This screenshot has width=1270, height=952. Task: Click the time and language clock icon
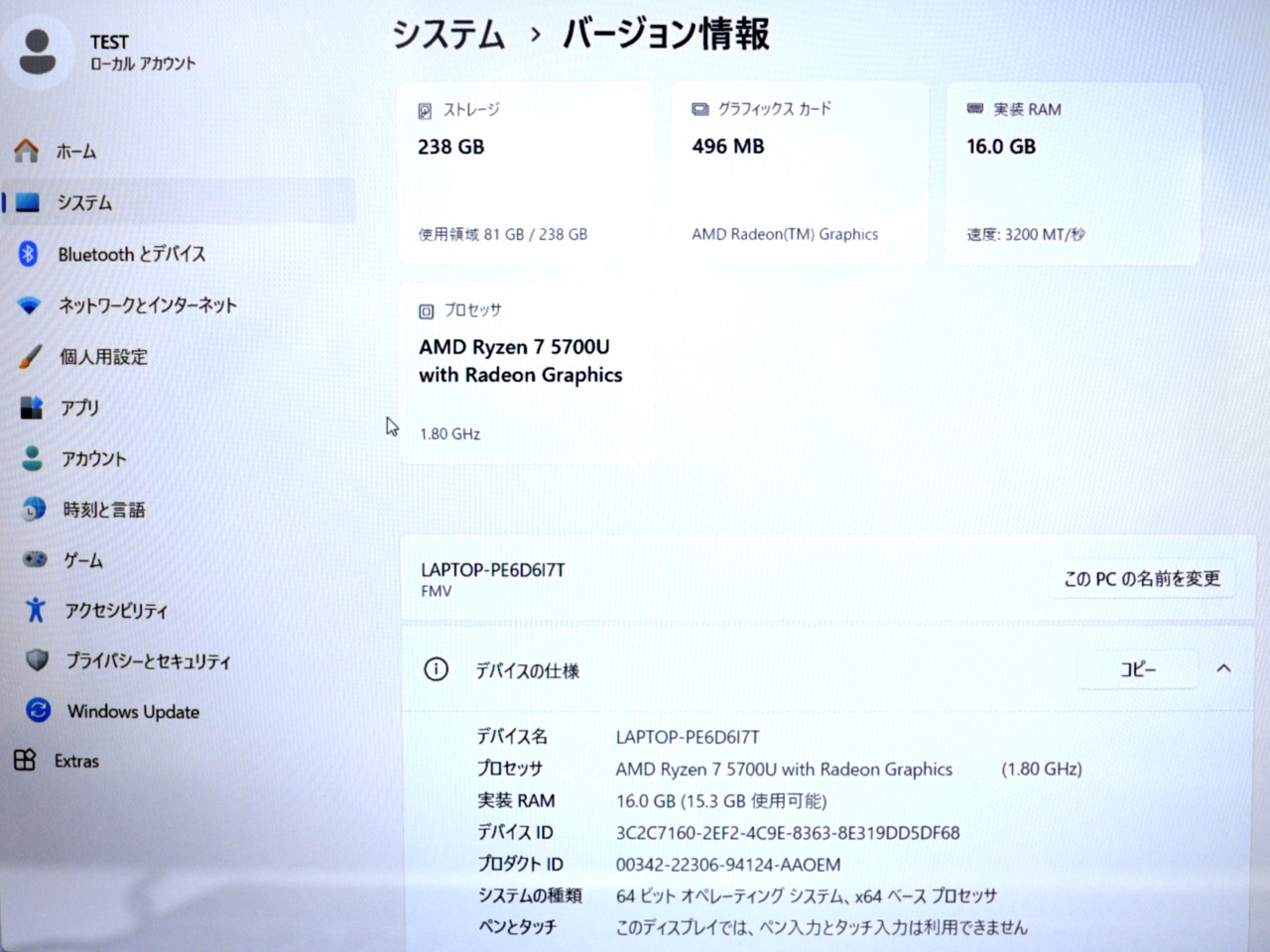pyautogui.click(x=34, y=510)
